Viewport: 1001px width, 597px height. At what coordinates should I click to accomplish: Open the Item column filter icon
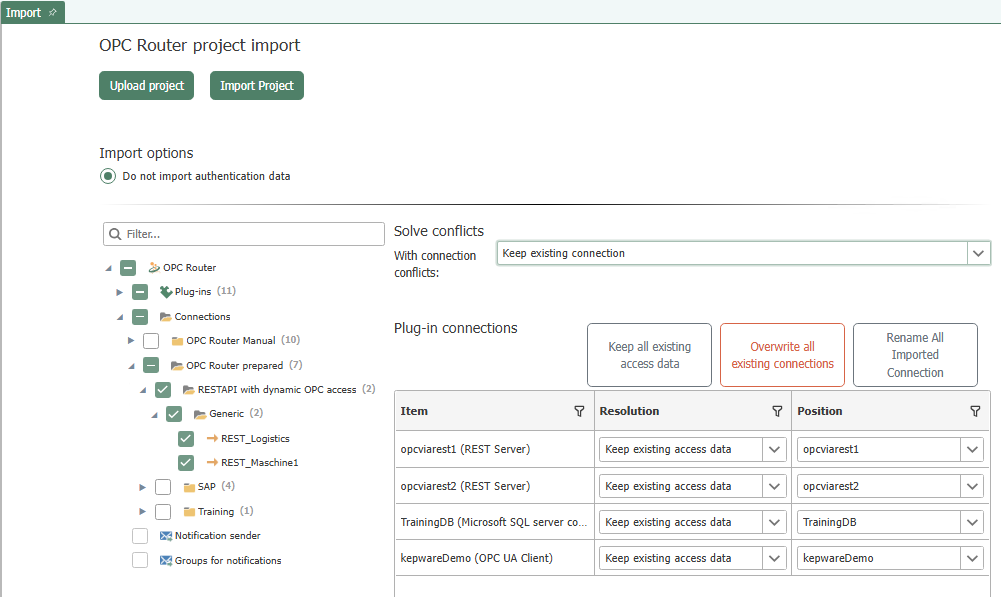click(x=579, y=411)
